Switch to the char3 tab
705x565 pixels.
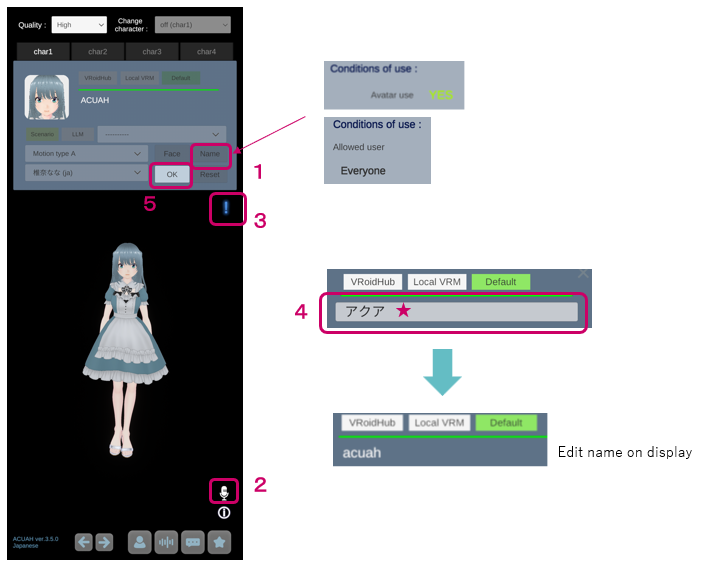152,52
